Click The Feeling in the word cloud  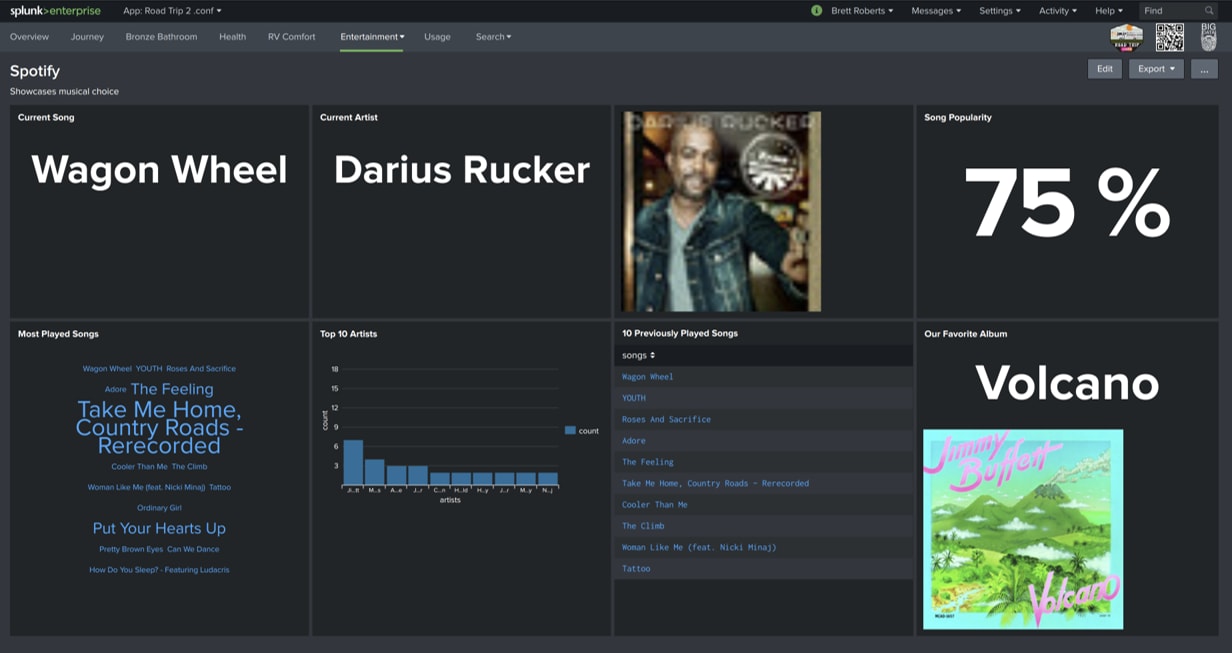click(172, 389)
